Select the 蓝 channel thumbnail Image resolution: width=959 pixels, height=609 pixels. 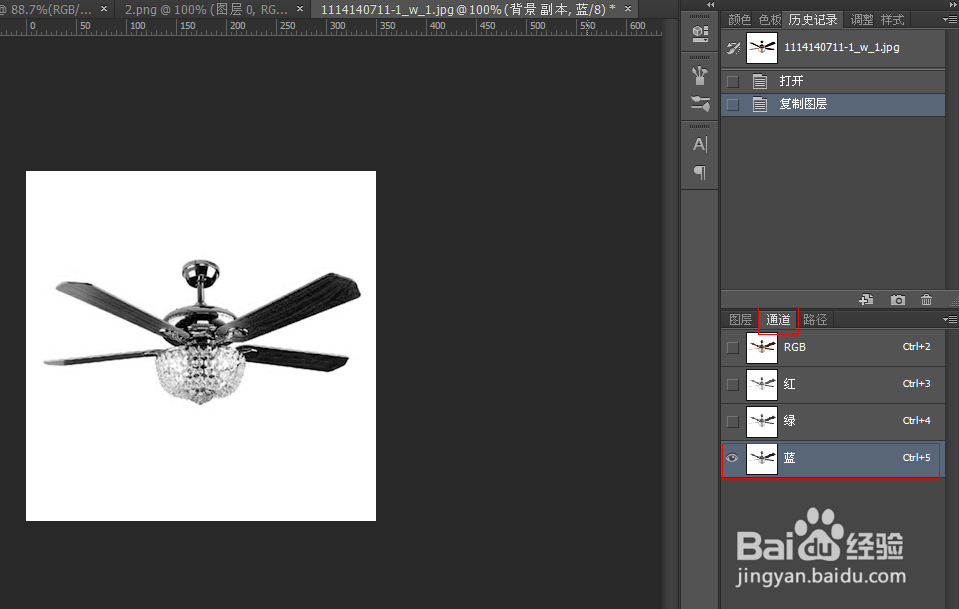tap(762, 459)
